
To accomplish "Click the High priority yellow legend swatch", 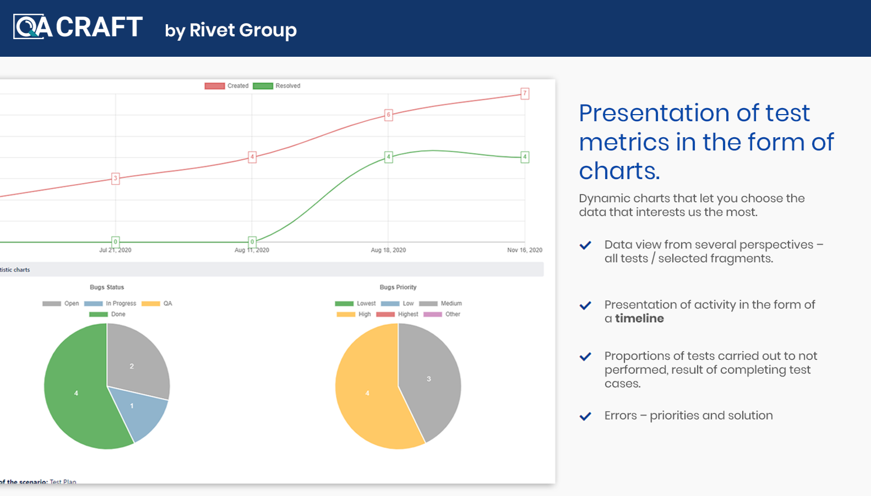I will pos(345,314).
